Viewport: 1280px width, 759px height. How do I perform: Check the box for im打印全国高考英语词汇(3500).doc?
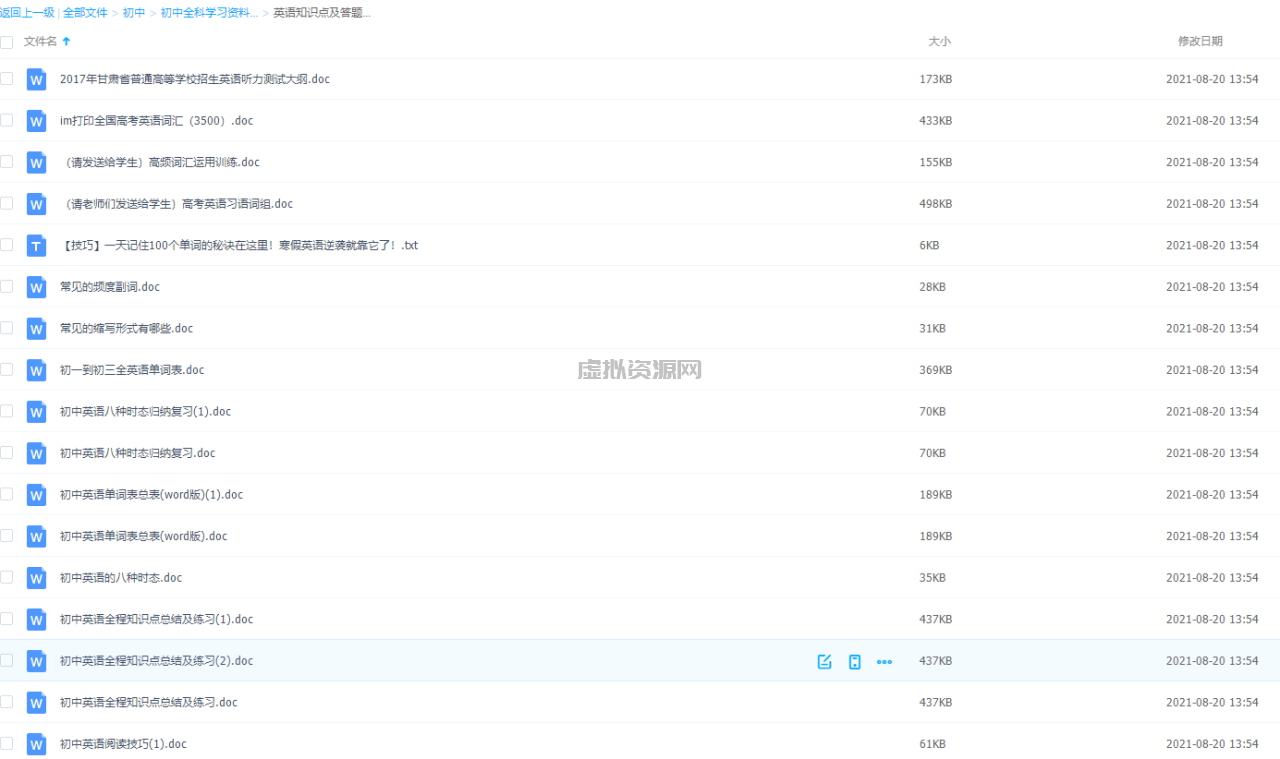point(6,120)
